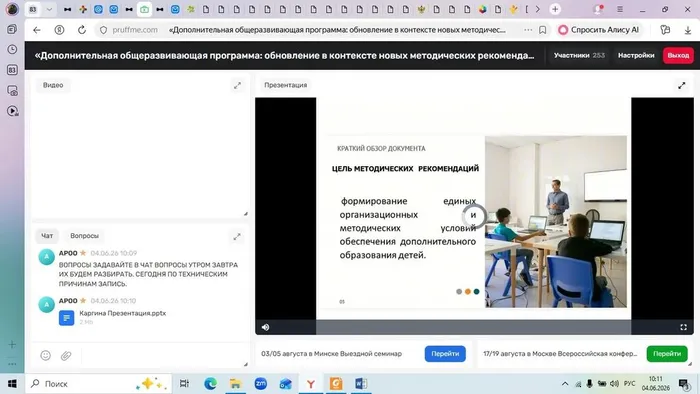
Task: Switch the РУС keyboard language
Action: [629, 384]
